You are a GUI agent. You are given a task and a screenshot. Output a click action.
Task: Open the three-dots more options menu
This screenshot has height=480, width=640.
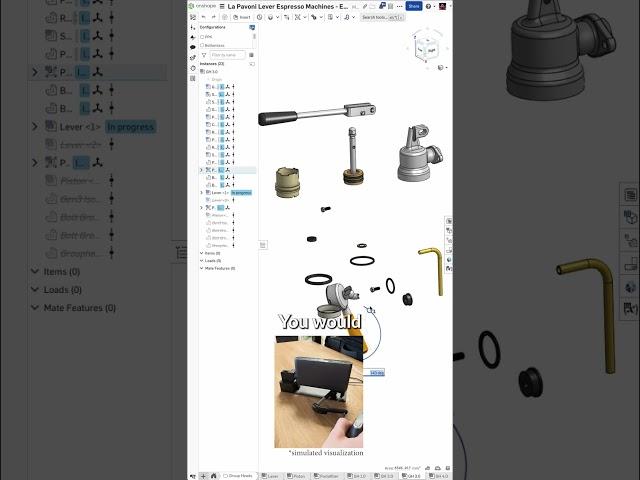point(399,7)
